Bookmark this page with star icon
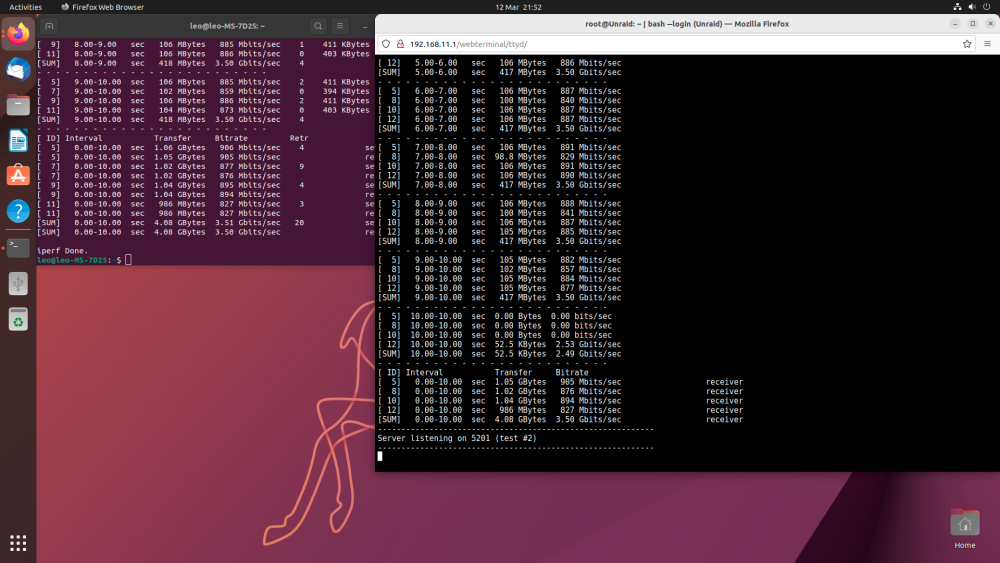This screenshot has width=1000, height=563. point(967,44)
